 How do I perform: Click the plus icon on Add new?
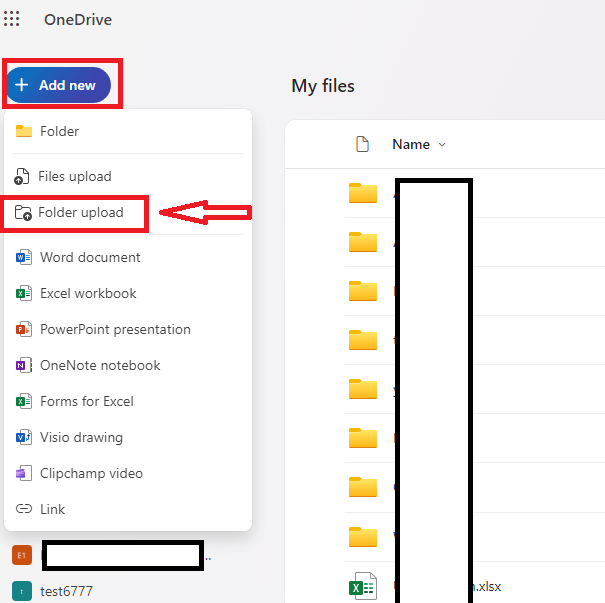(x=22, y=85)
